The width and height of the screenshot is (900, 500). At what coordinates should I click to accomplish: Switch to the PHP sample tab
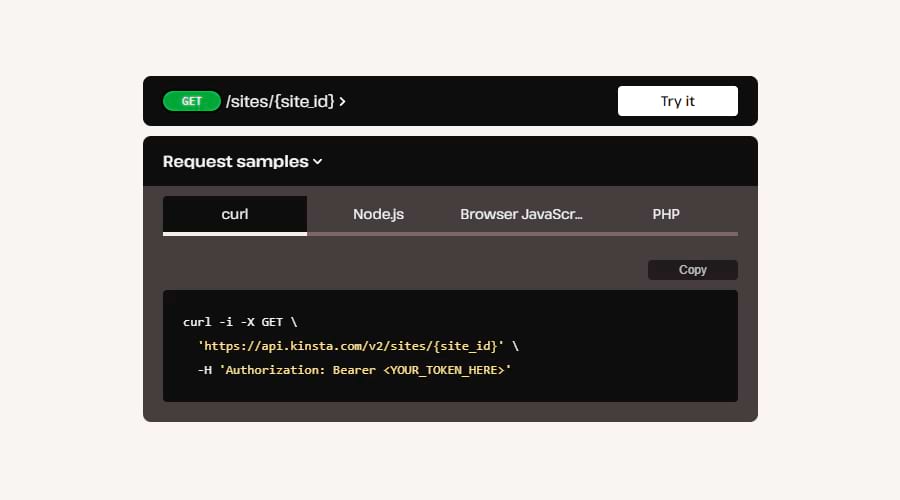tap(666, 214)
